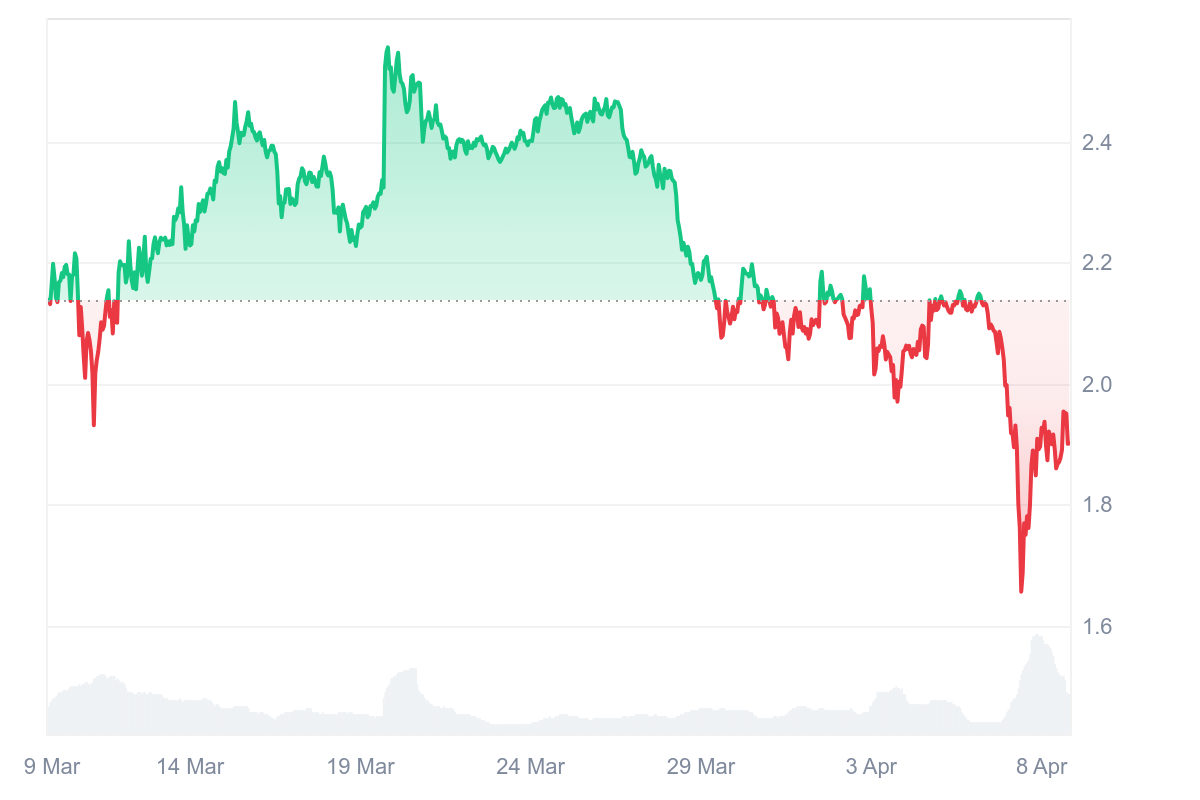Click the 29 Mar date label
The width and height of the screenshot is (1200, 800).
[x=701, y=767]
